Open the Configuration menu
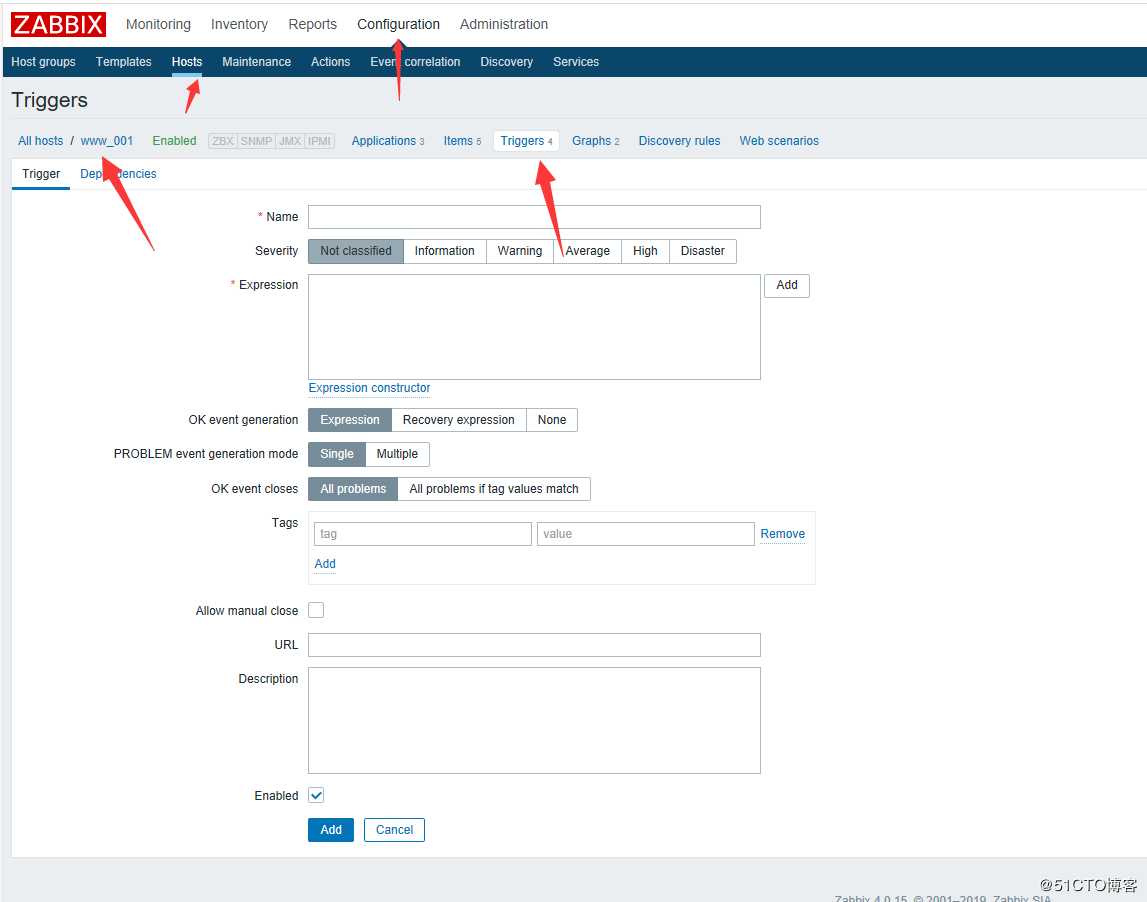This screenshot has width=1147, height=902. (x=398, y=24)
